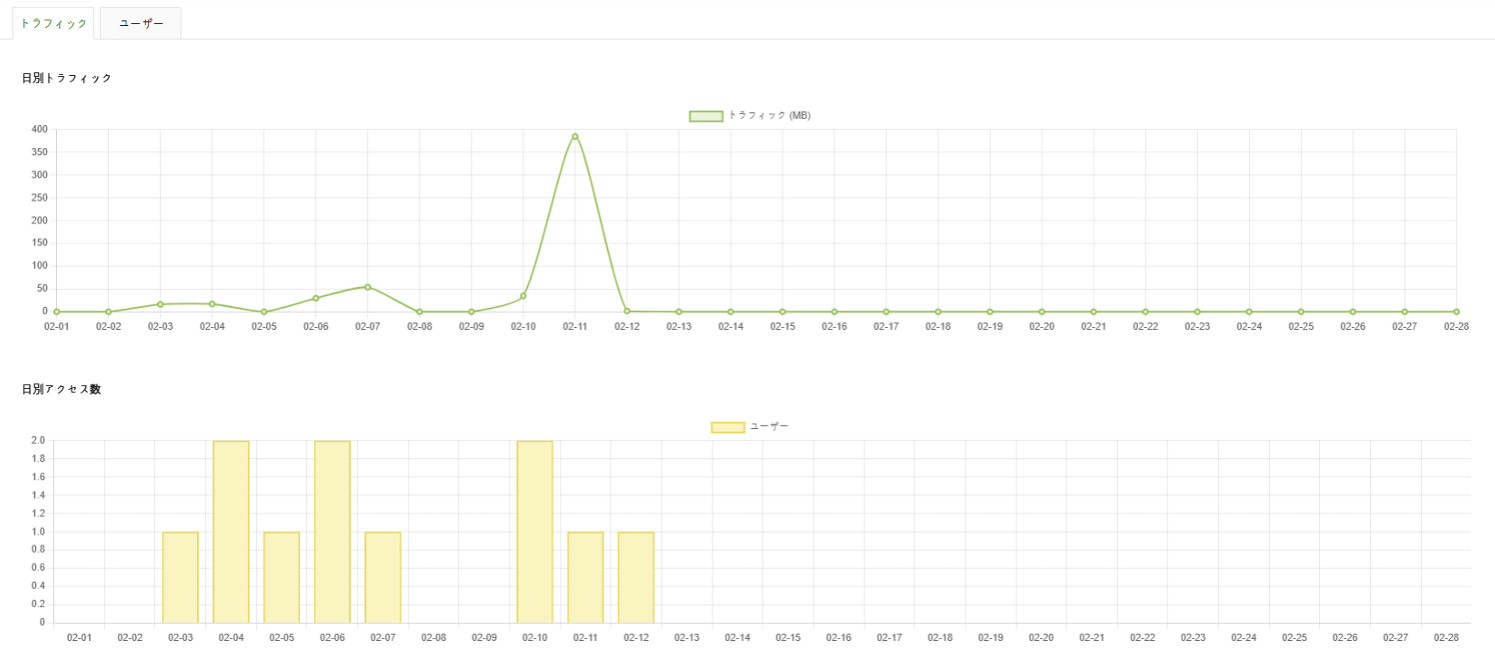Screen dimensions: 1495x657
Task: Toggle the トラフィック (MB) legend label
Action: click(769, 116)
